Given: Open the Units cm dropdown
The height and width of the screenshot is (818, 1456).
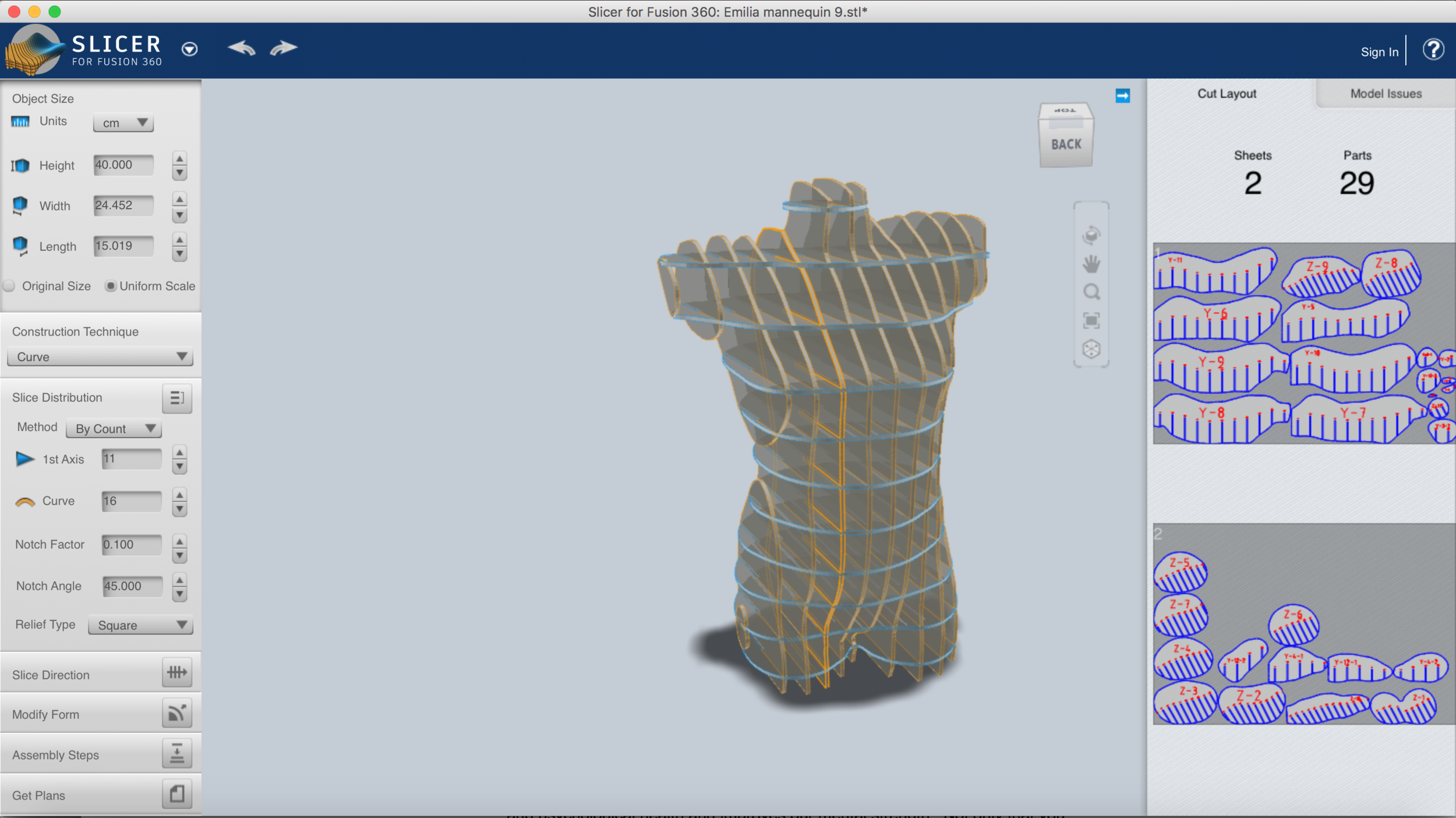Looking at the screenshot, I should 123,122.
